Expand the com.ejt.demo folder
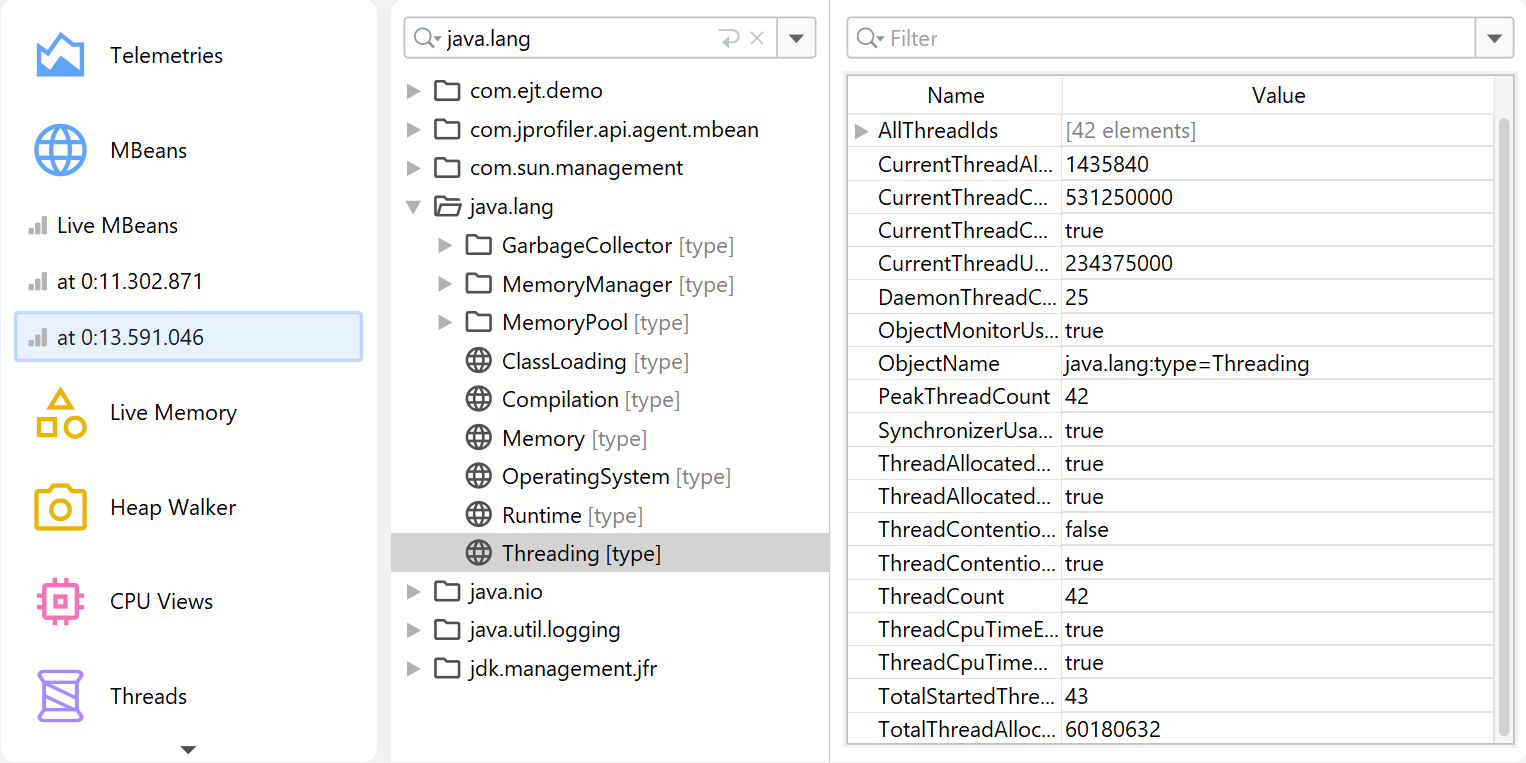Screen dimensions: 1526x763 (x=413, y=92)
